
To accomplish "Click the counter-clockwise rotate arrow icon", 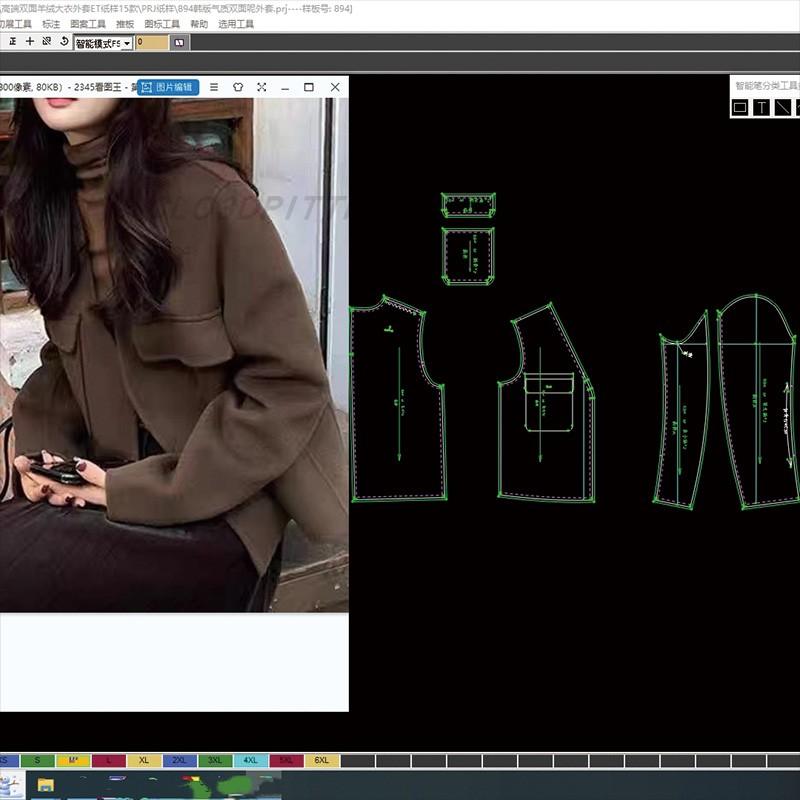I will coord(64,42).
